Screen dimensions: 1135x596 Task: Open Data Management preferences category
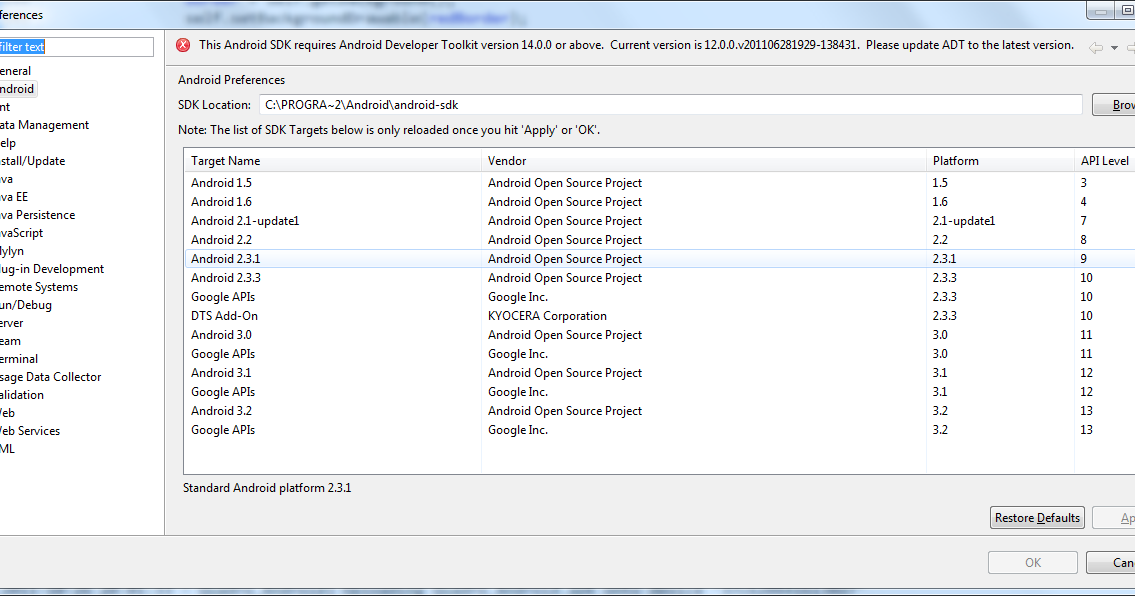(44, 125)
